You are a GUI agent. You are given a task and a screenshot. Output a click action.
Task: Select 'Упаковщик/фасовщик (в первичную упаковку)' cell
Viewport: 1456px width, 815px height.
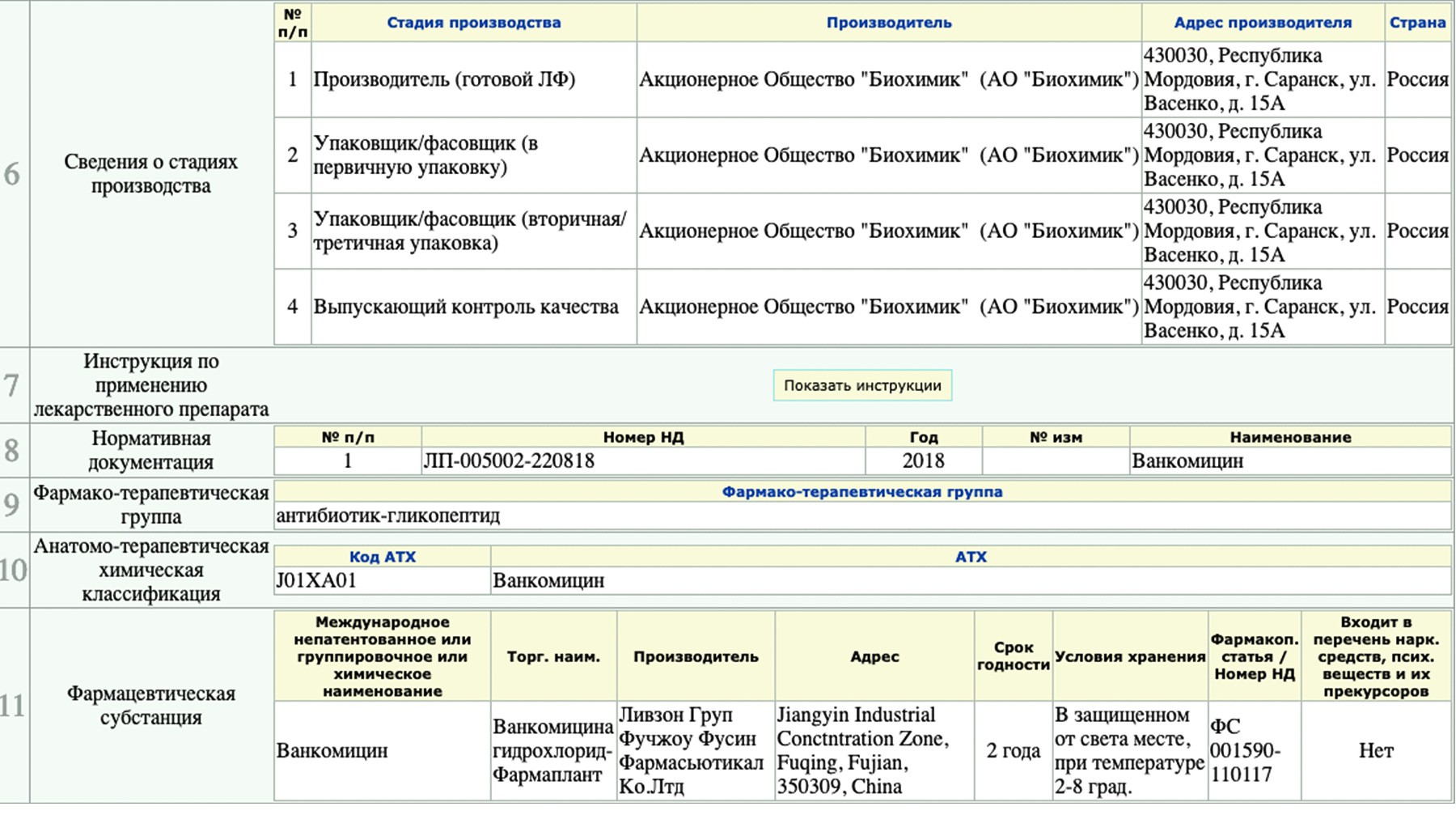[474, 155]
